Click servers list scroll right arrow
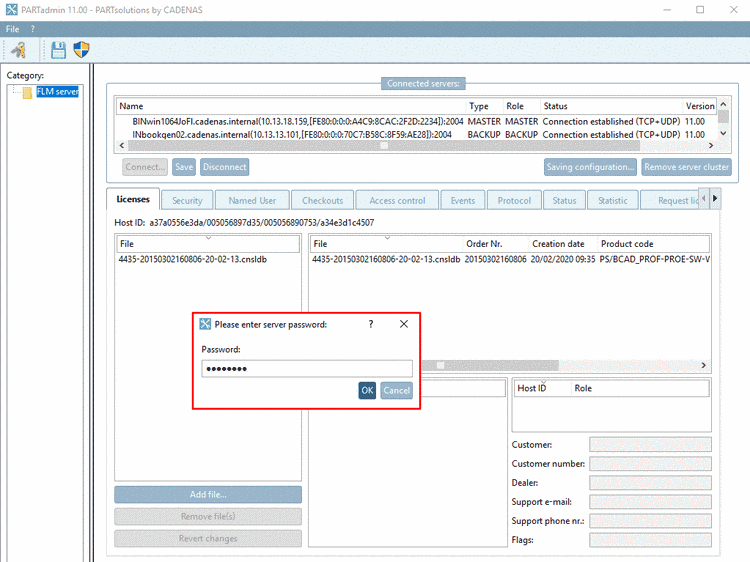The height and width of the screenshot is (562, 750). [x=711, y=145]
